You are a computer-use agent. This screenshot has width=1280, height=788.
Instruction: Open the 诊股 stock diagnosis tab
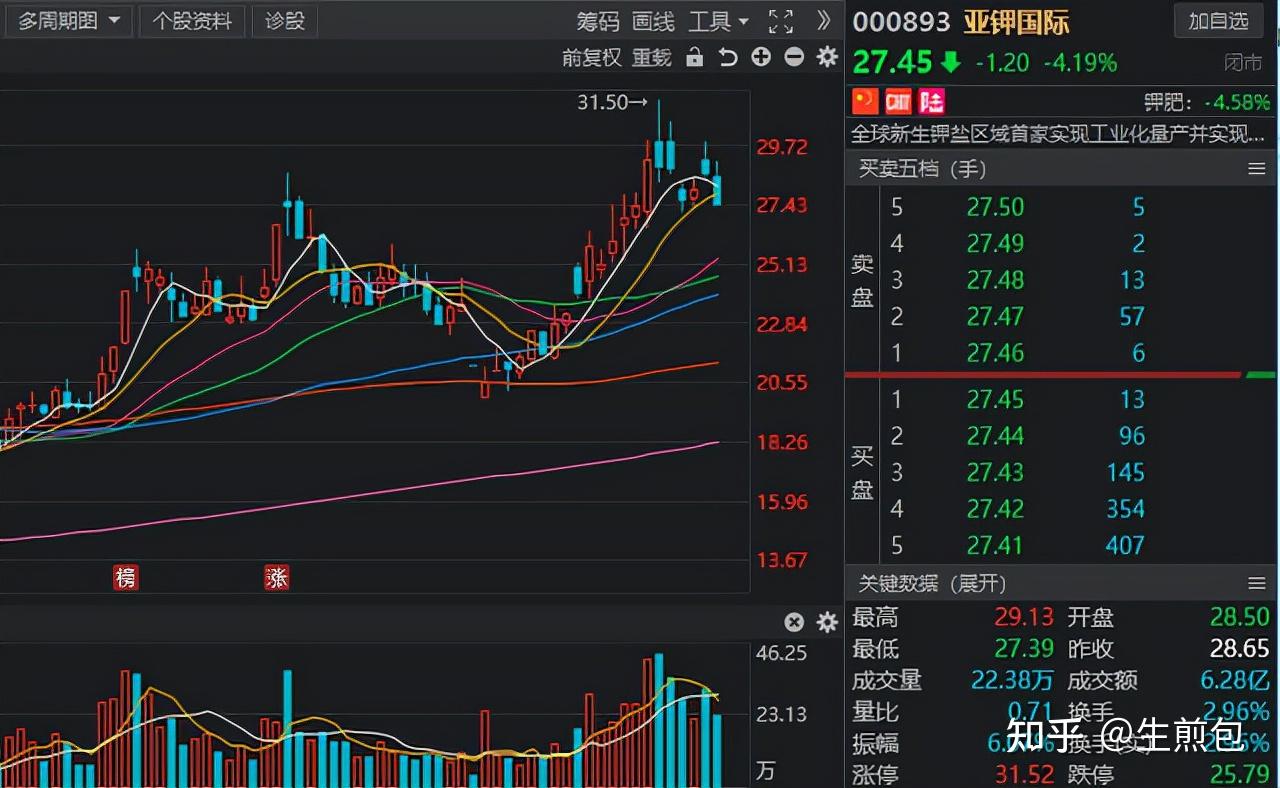(285, 21)
